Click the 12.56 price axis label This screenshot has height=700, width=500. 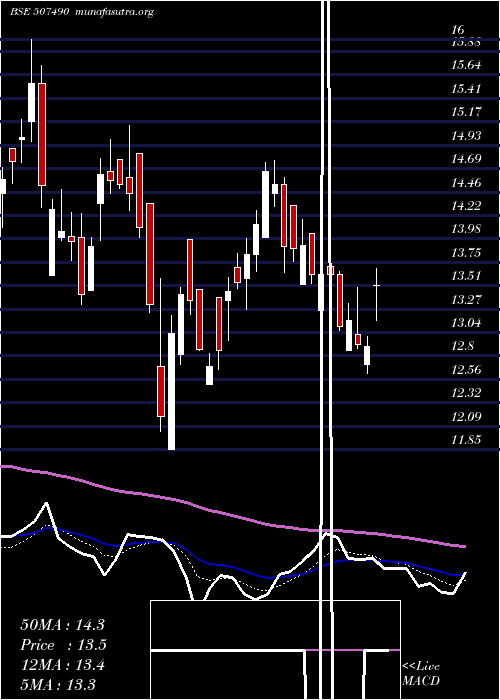[466, 370]
